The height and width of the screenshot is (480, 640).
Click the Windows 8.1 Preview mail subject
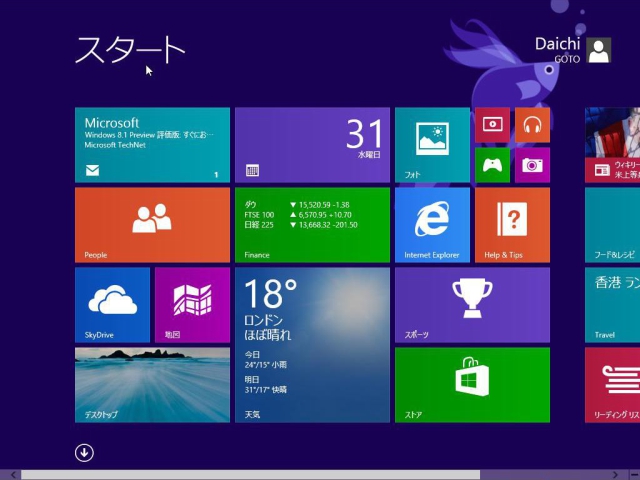click(149, 135)
